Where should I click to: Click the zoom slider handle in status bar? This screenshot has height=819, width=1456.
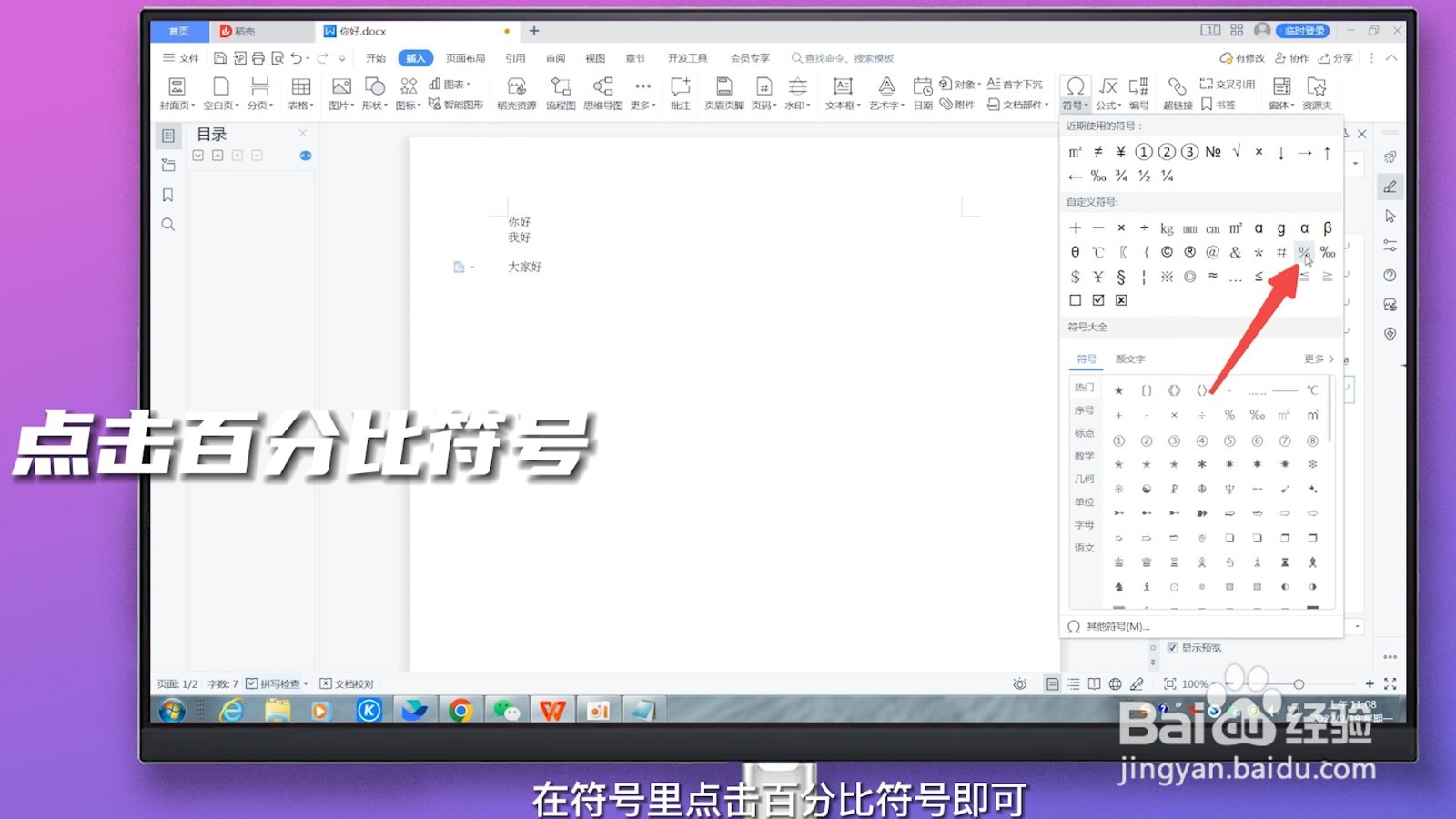click(x=1299, y=683)
